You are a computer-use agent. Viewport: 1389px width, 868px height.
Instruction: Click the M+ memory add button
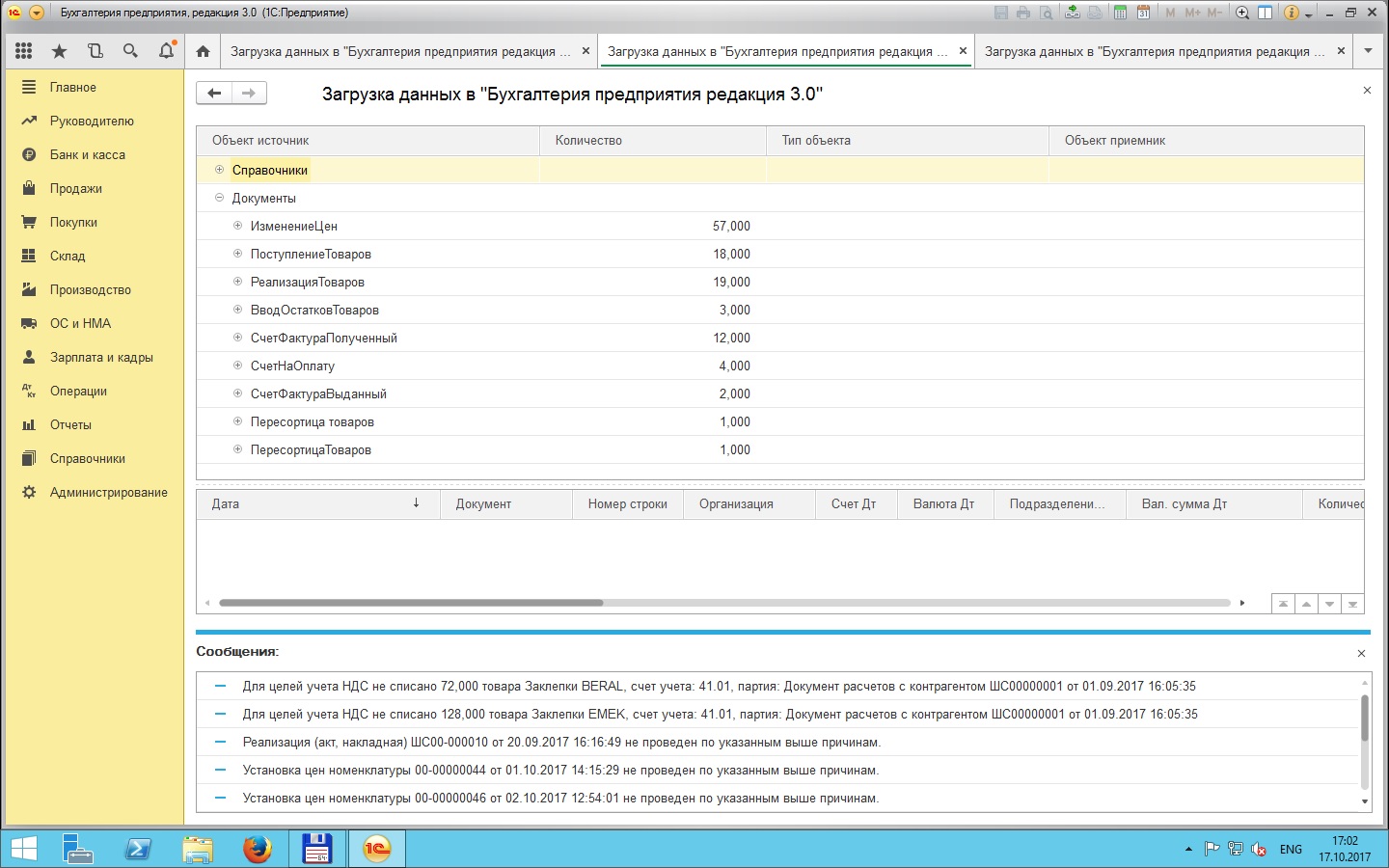1192,13
